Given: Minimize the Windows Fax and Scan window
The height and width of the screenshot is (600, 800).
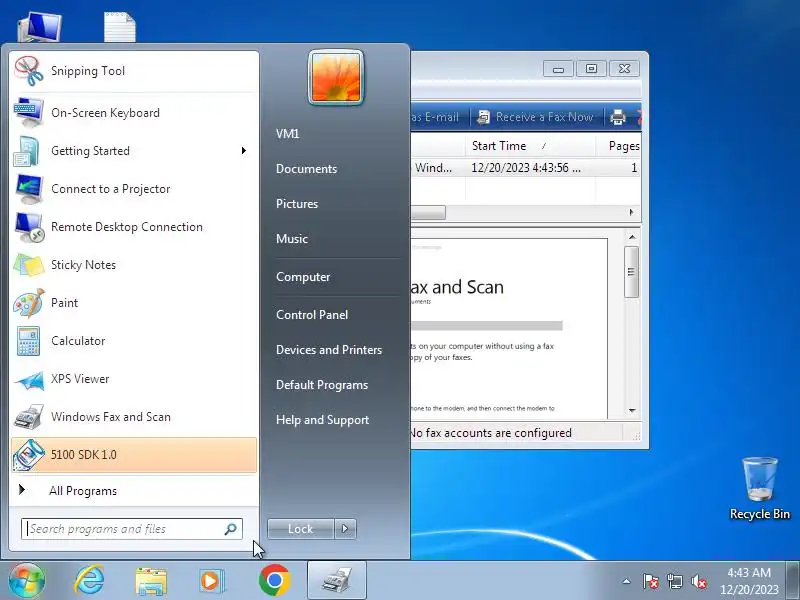Looking at the screenshot, I should tap(558, 68).
